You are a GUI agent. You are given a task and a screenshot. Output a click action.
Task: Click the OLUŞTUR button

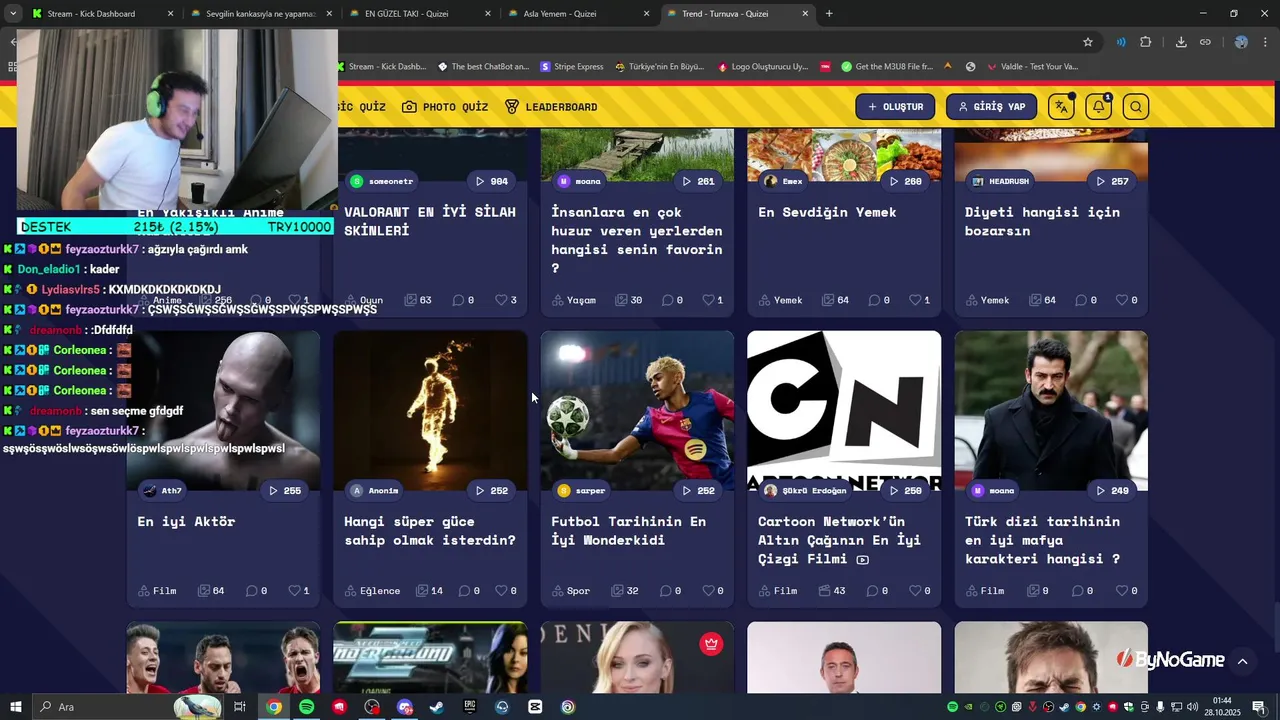(x=895, y=107)
